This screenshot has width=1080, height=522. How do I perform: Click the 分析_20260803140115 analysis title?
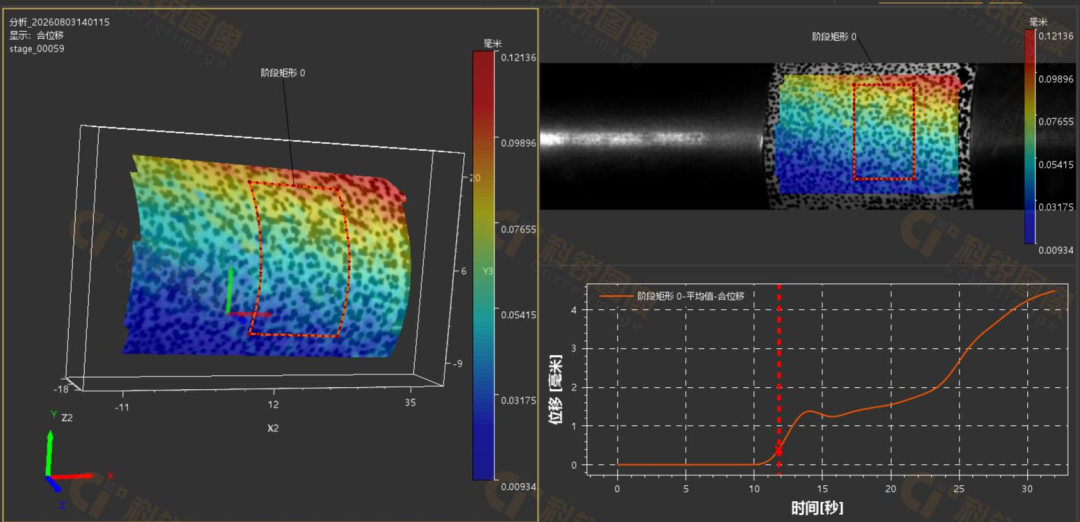(59, 22)
